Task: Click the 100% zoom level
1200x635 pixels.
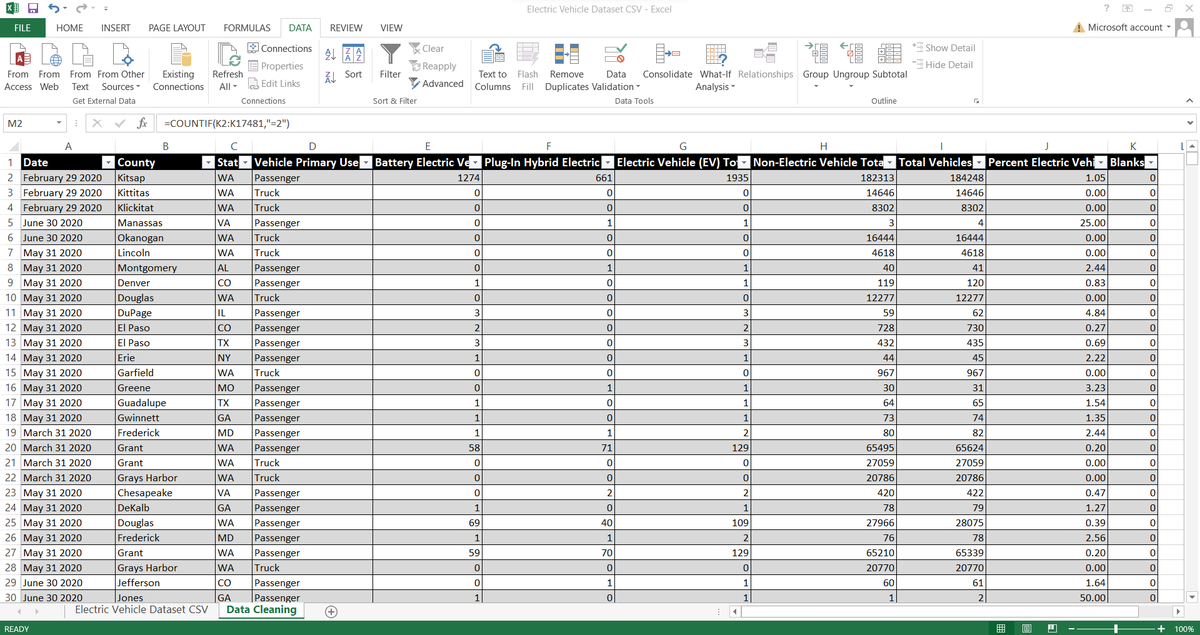Action: click(x=1182, y=627)
